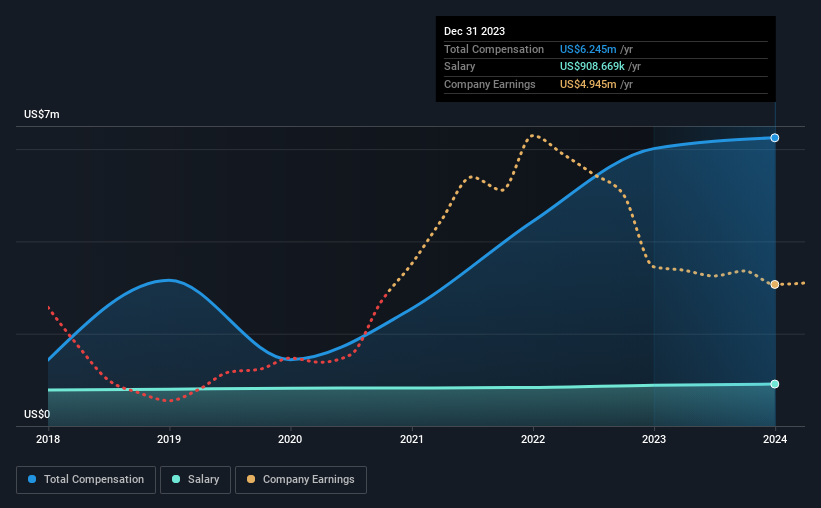Click the 2019 x-axis label
The height and width of the screenshot is (508, 821).
tap(169, 439)
